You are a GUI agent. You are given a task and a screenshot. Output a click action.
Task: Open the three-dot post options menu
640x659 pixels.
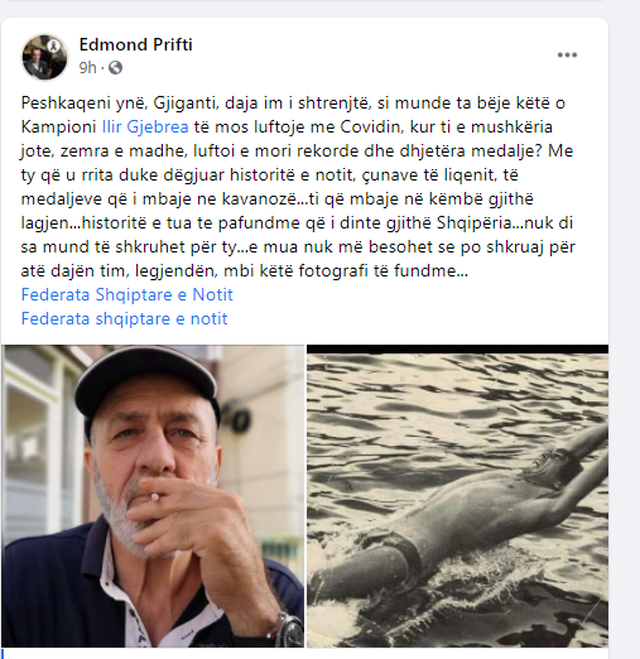(567, 55)
